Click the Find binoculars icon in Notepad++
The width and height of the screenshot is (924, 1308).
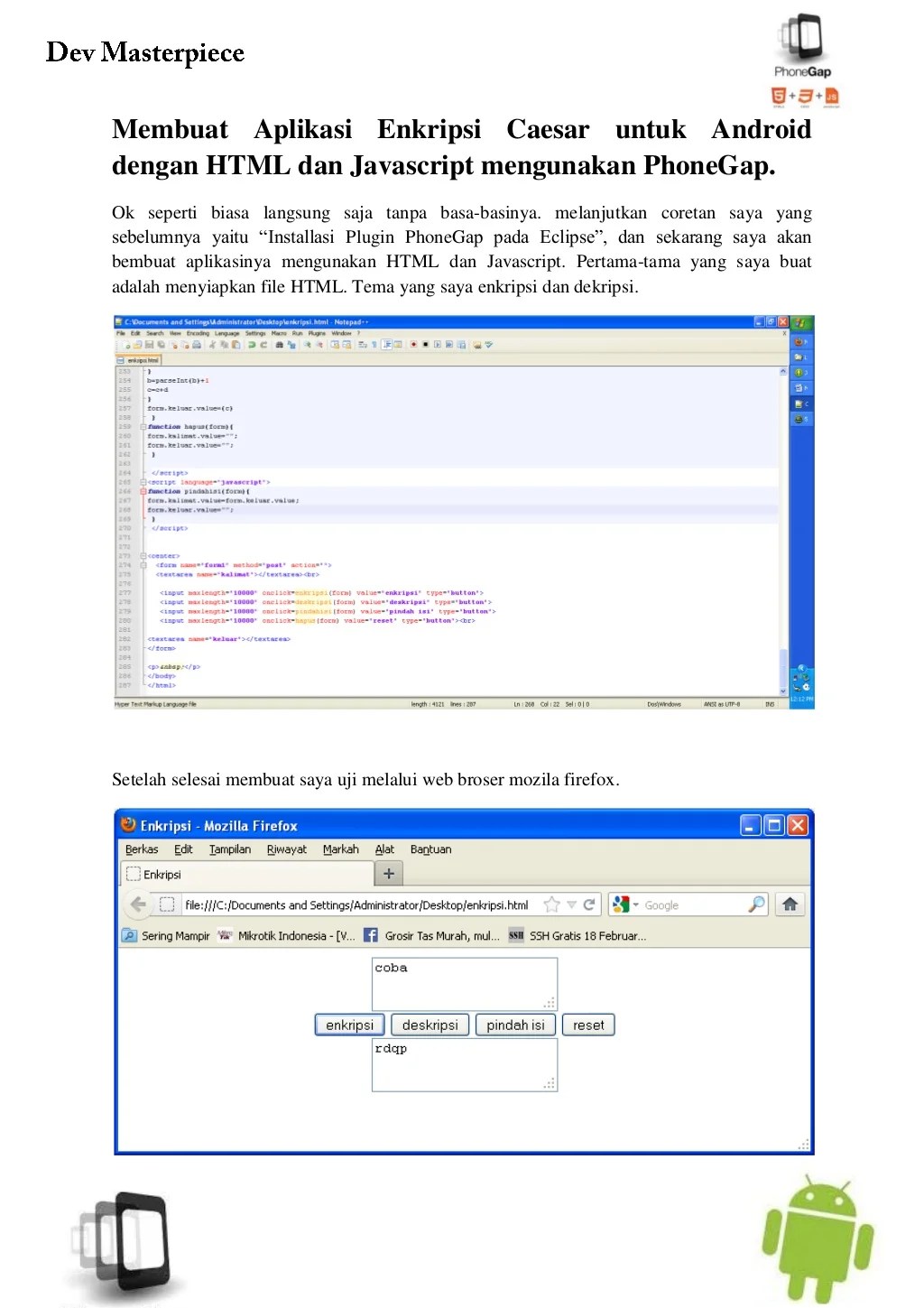click(280, 344)
